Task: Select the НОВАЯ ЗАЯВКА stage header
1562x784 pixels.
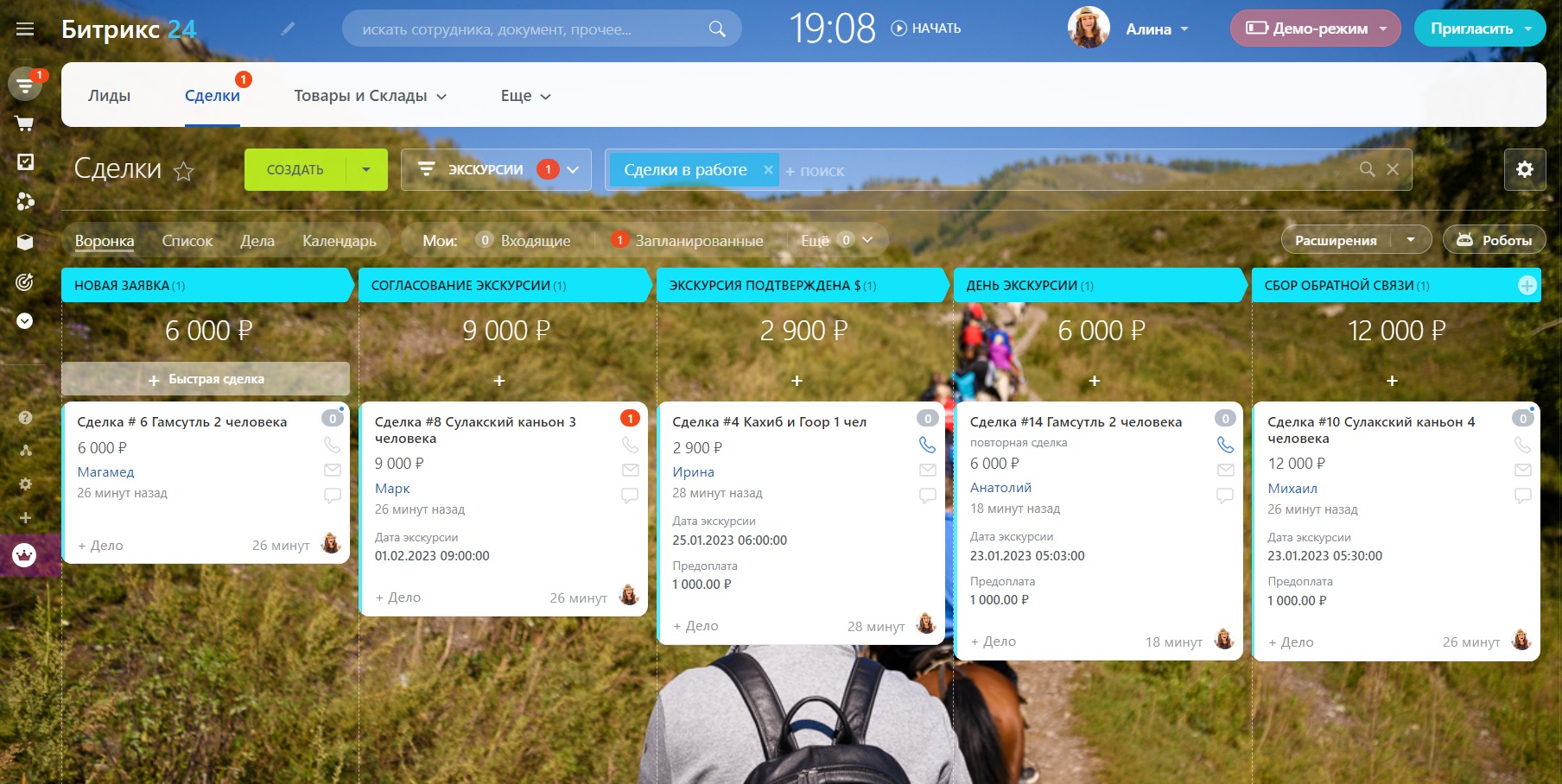Action: point(207,285)
